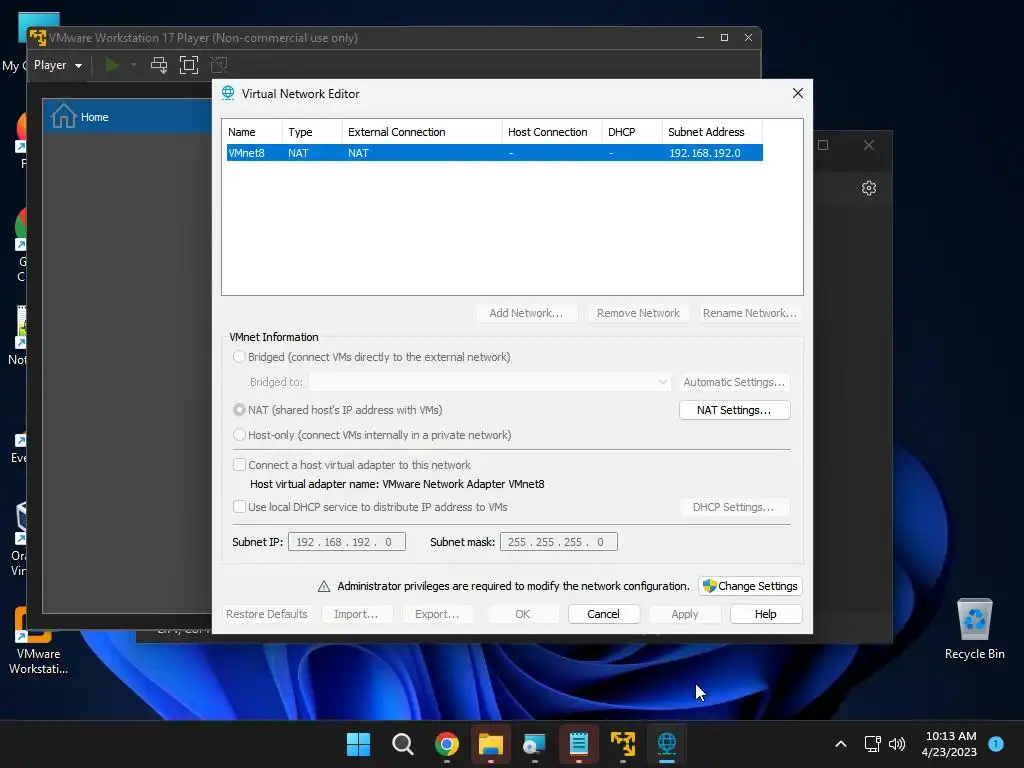Close the Virtual Network Editor dialog
1024x768 pixels.
[x=797, y=93]
